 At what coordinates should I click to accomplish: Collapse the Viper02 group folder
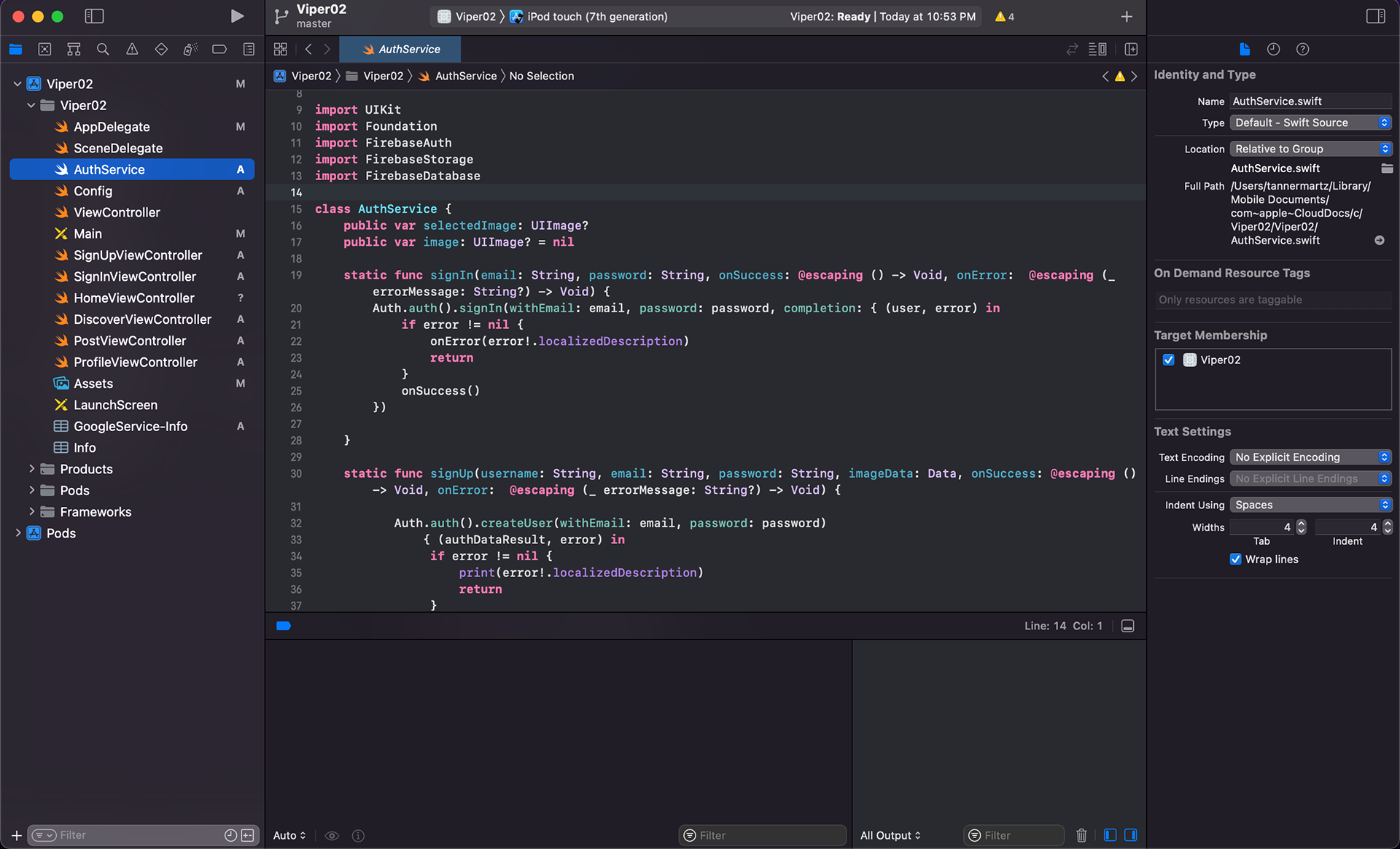pyautogui.click(x=31, y=105)
